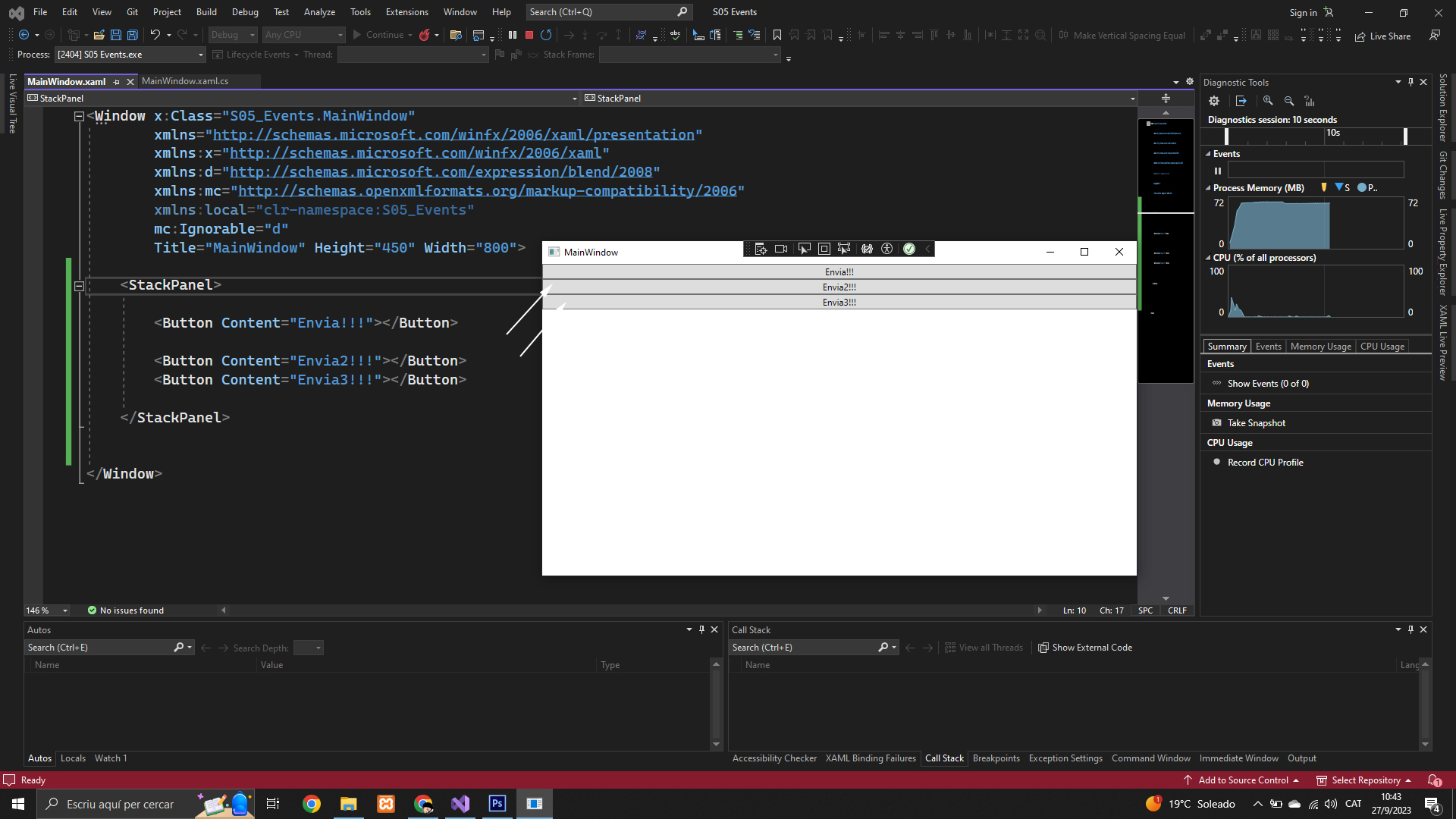This screenshot has height=819, width=1456.
Task: Click the Save All toolbar icon
Action: 133,35
